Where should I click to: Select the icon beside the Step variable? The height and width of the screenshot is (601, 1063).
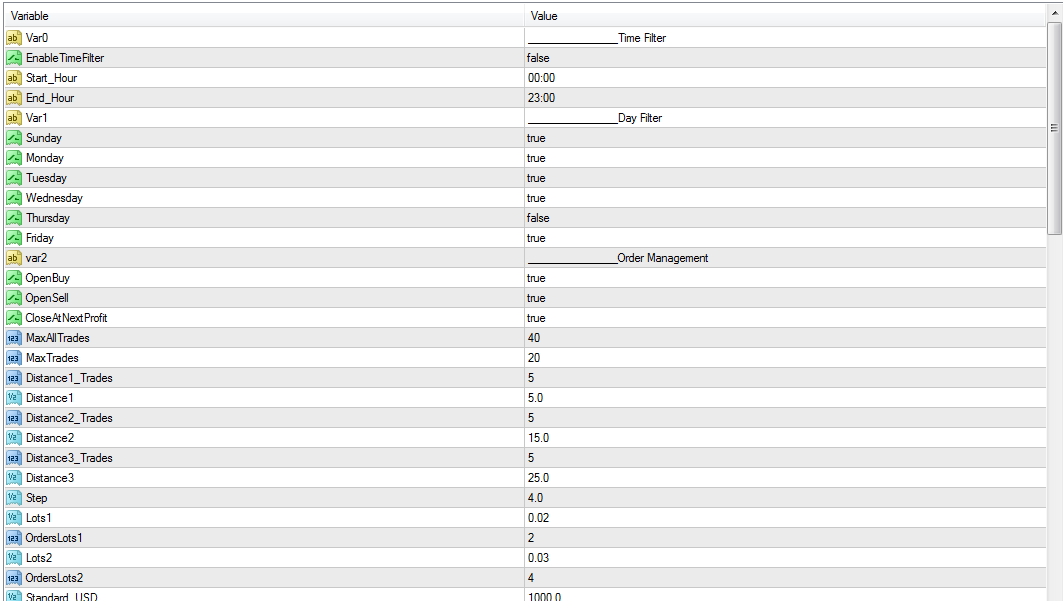(x=14, y=497)
